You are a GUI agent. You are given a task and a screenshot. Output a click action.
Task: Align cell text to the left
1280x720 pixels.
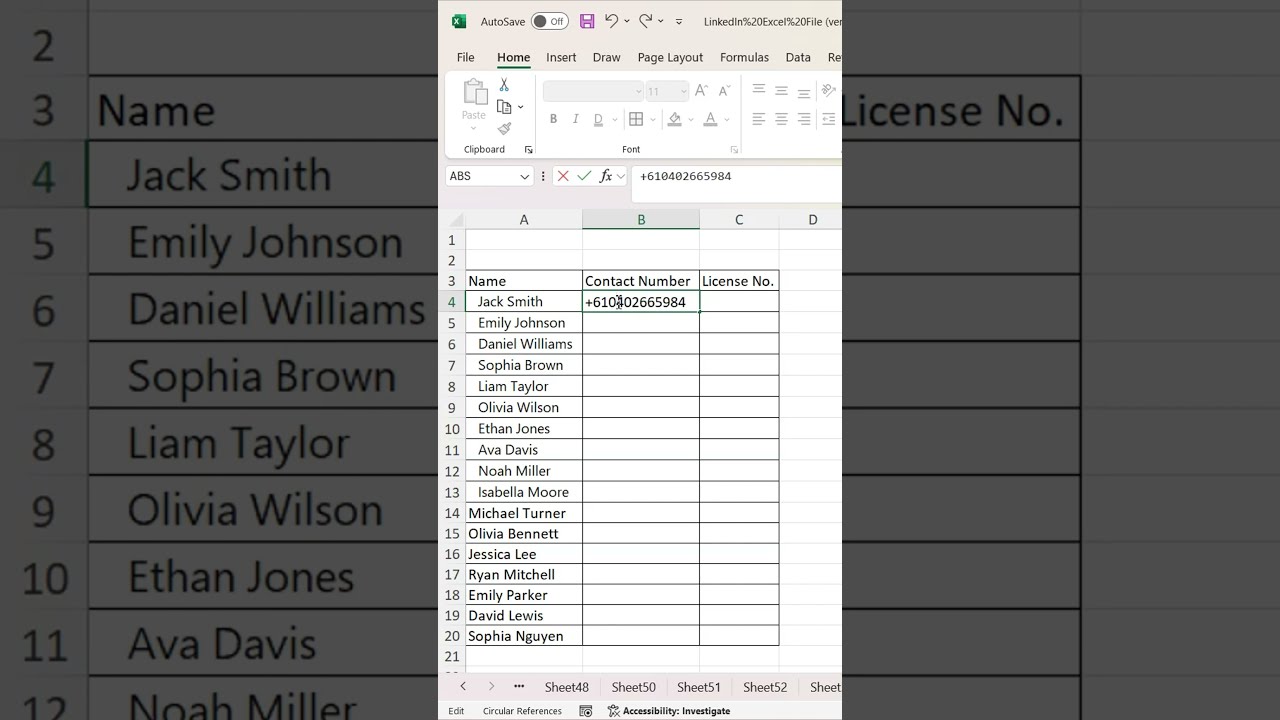759,119
